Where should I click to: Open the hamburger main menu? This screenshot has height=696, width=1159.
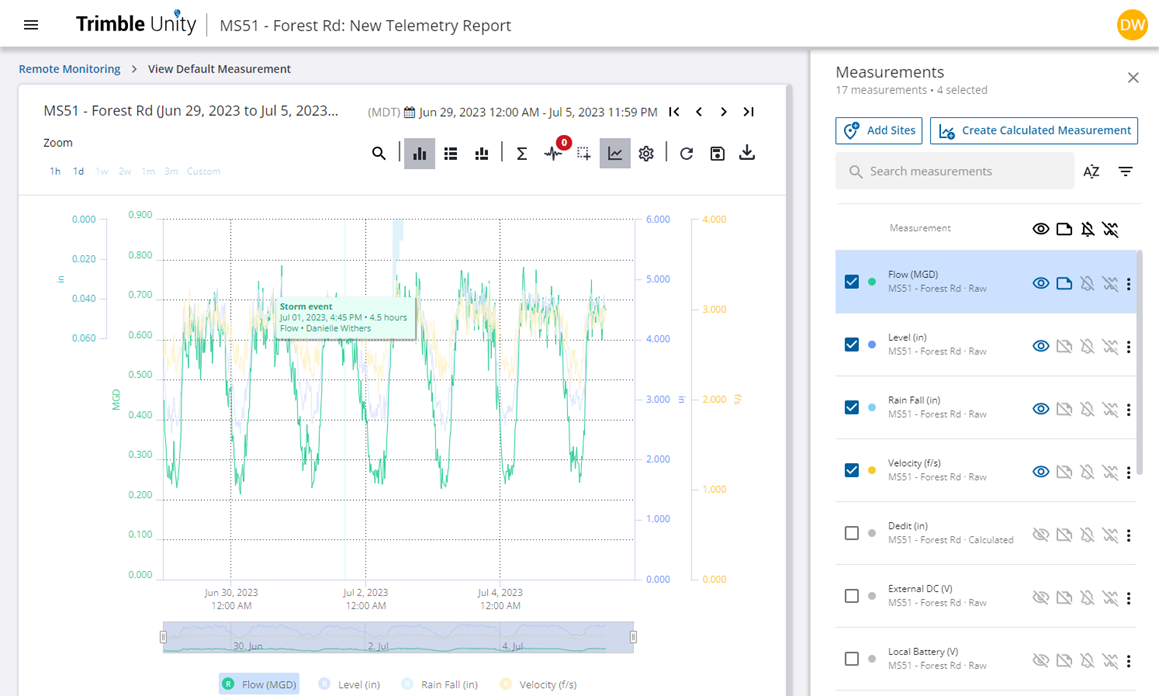31,25
